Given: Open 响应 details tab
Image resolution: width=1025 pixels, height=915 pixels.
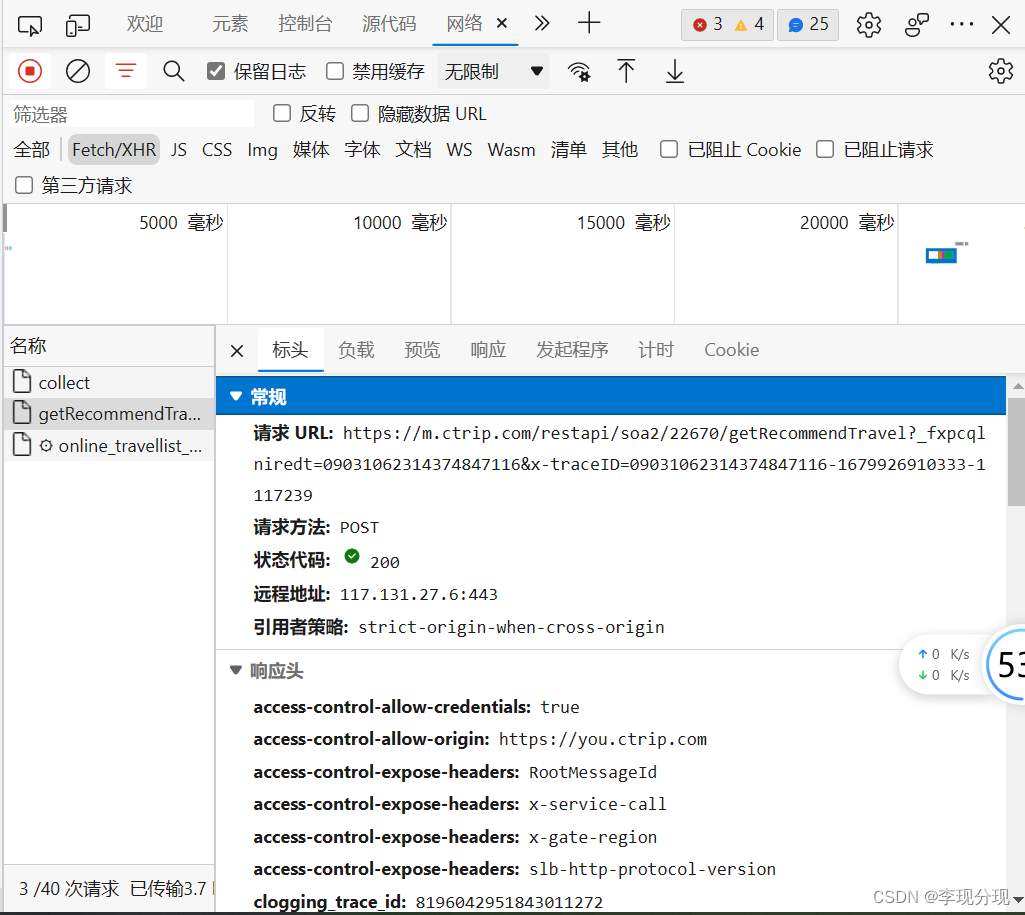Looking at the screenshot, I should pyautogui.click(x=488, y=350).
